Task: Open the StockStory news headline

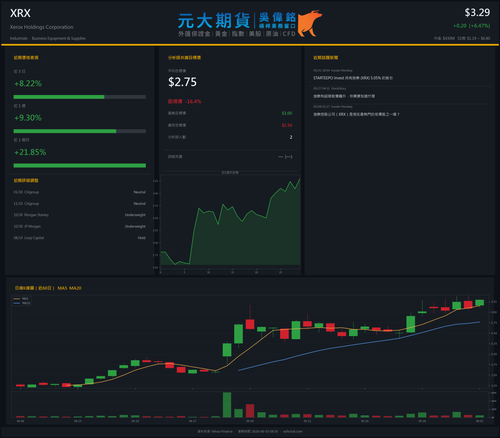Action: [344, 96]
